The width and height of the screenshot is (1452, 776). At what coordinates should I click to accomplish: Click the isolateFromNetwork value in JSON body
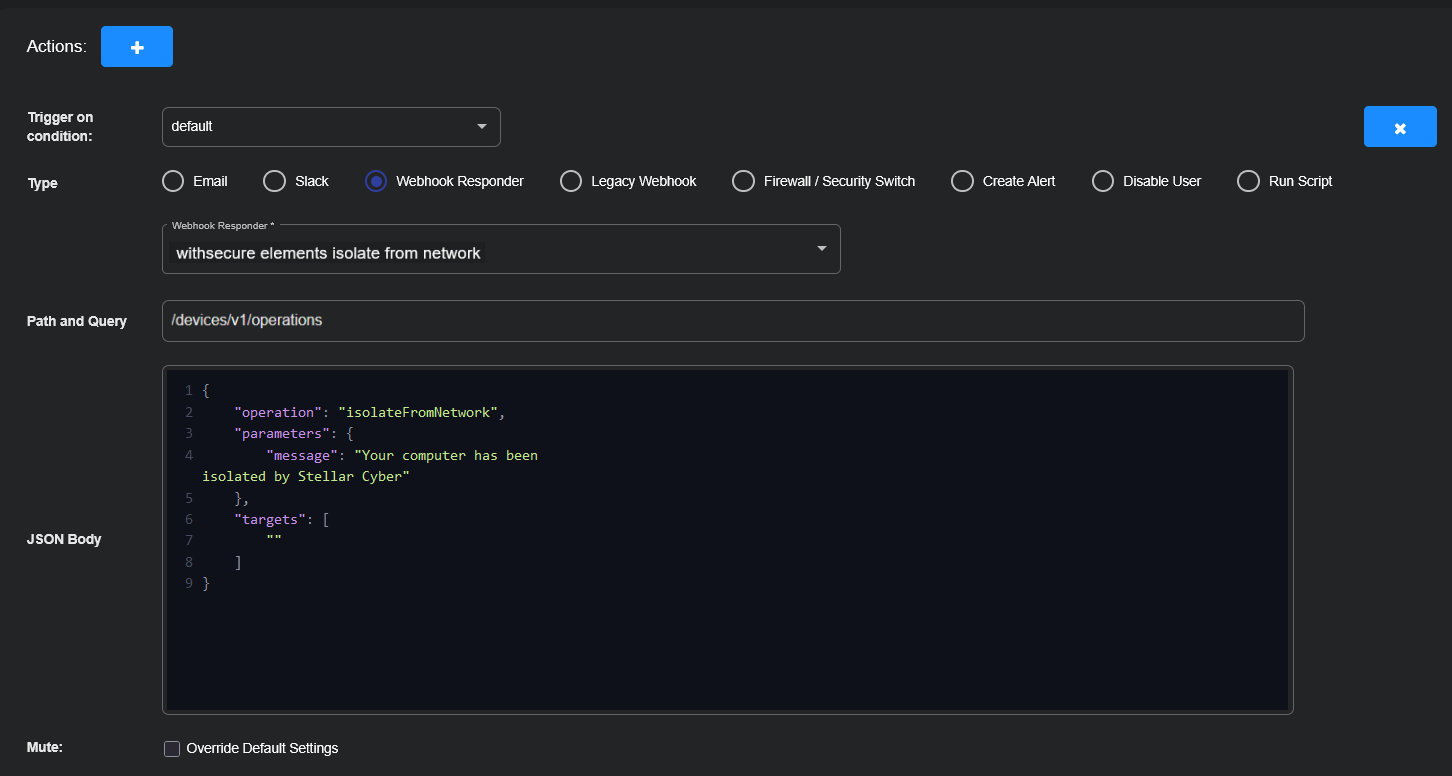point(419,412)
